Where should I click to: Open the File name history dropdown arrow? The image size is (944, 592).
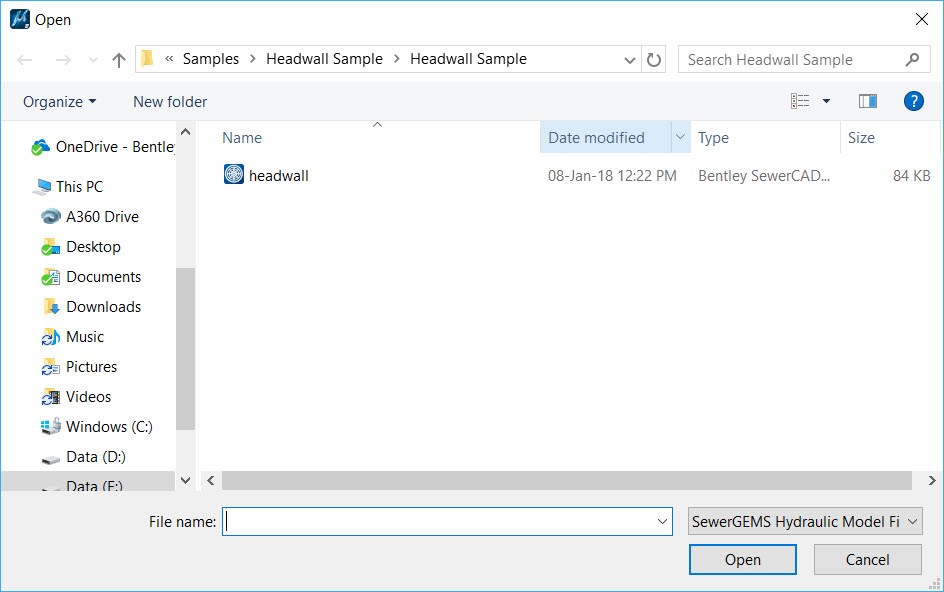tap(663, 522)
